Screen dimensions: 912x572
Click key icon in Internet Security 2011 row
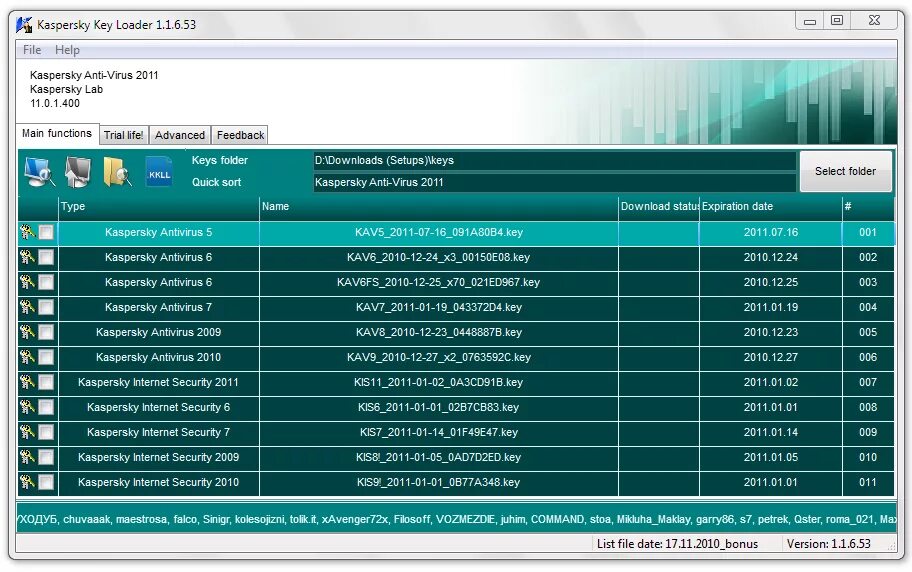27,382
